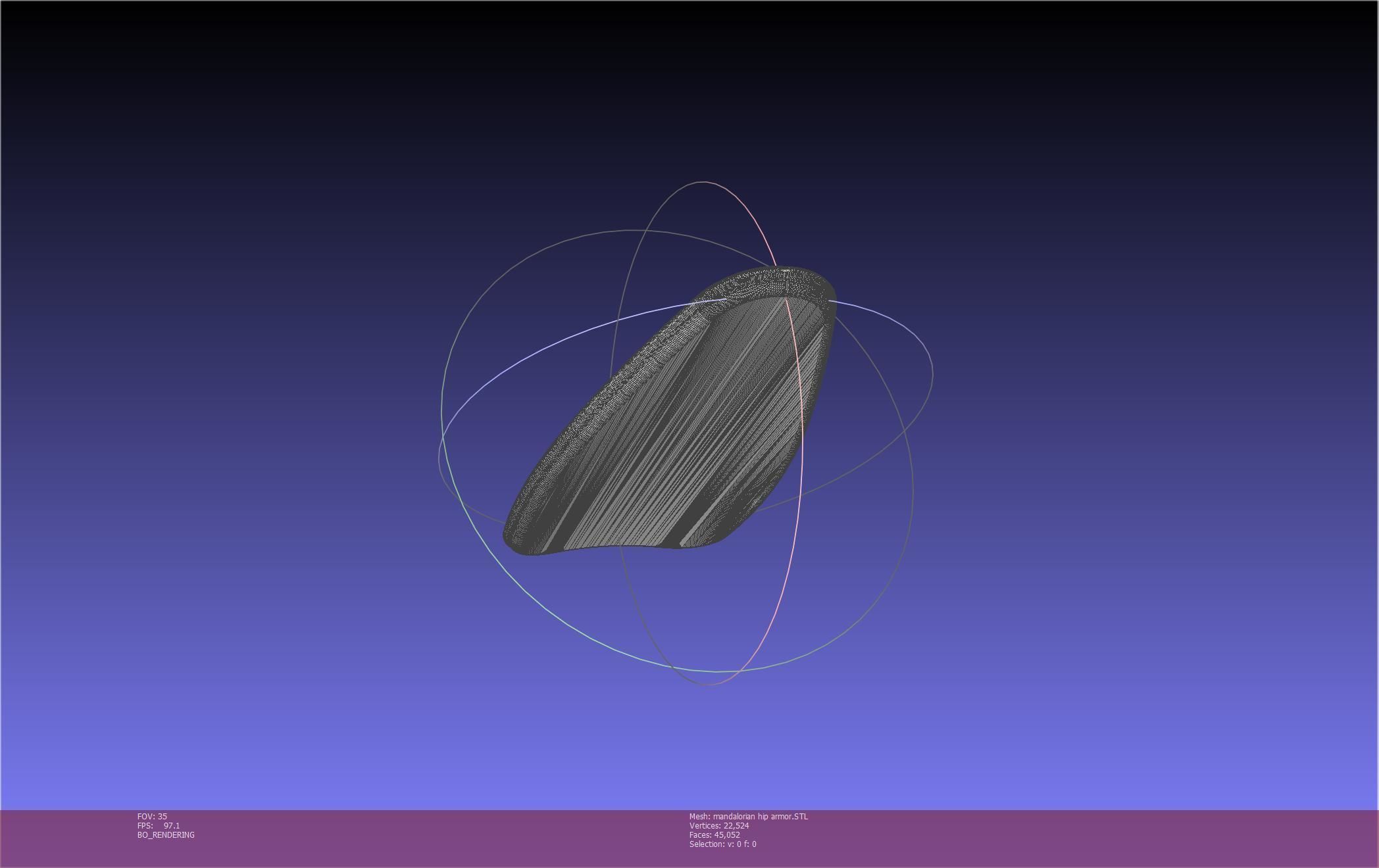Click the FOV: 35 readout
Viewport: 1379px width, 868px height.
pos(152,816)
